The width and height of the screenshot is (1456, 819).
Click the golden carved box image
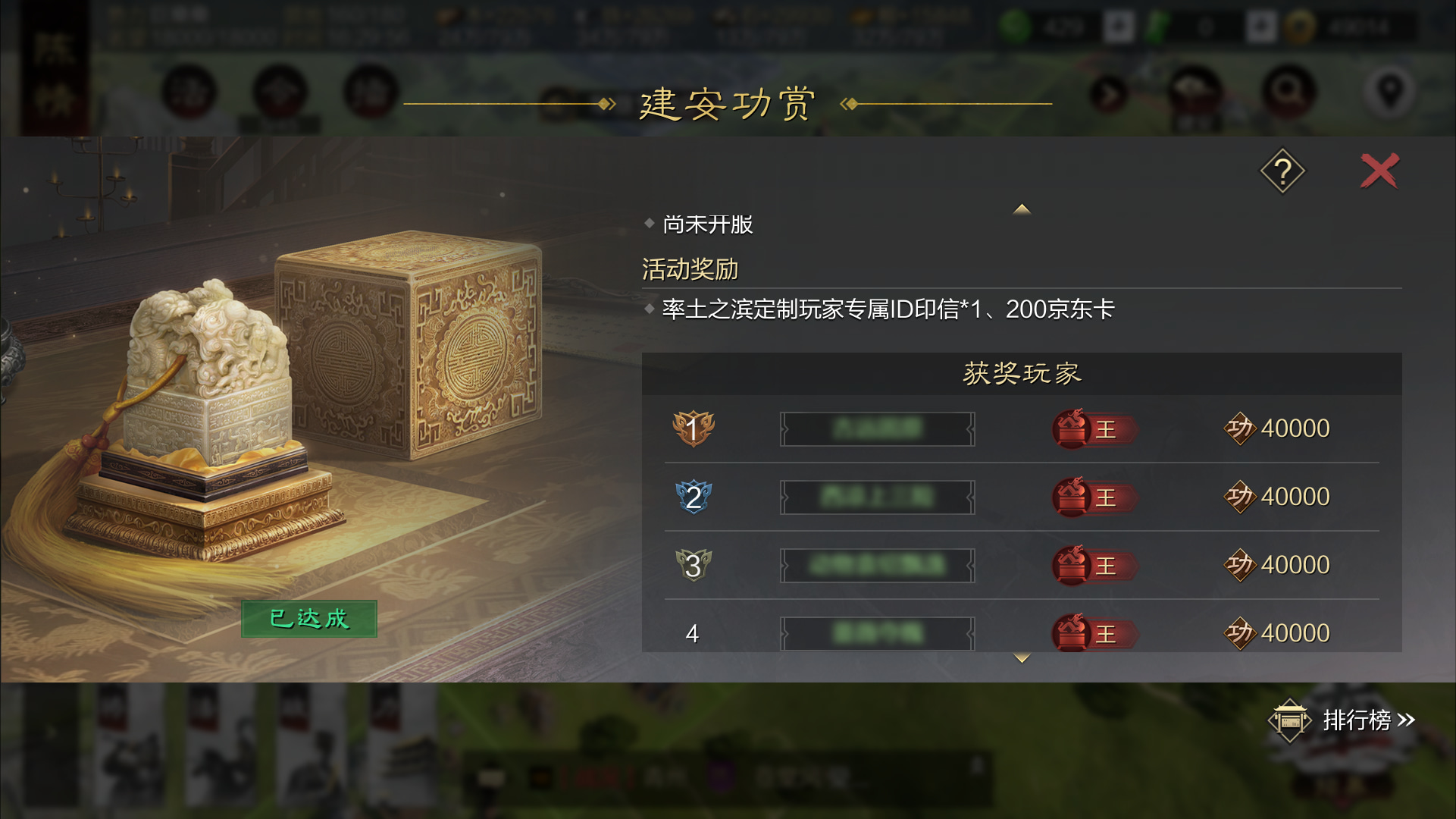coord(409,345)
